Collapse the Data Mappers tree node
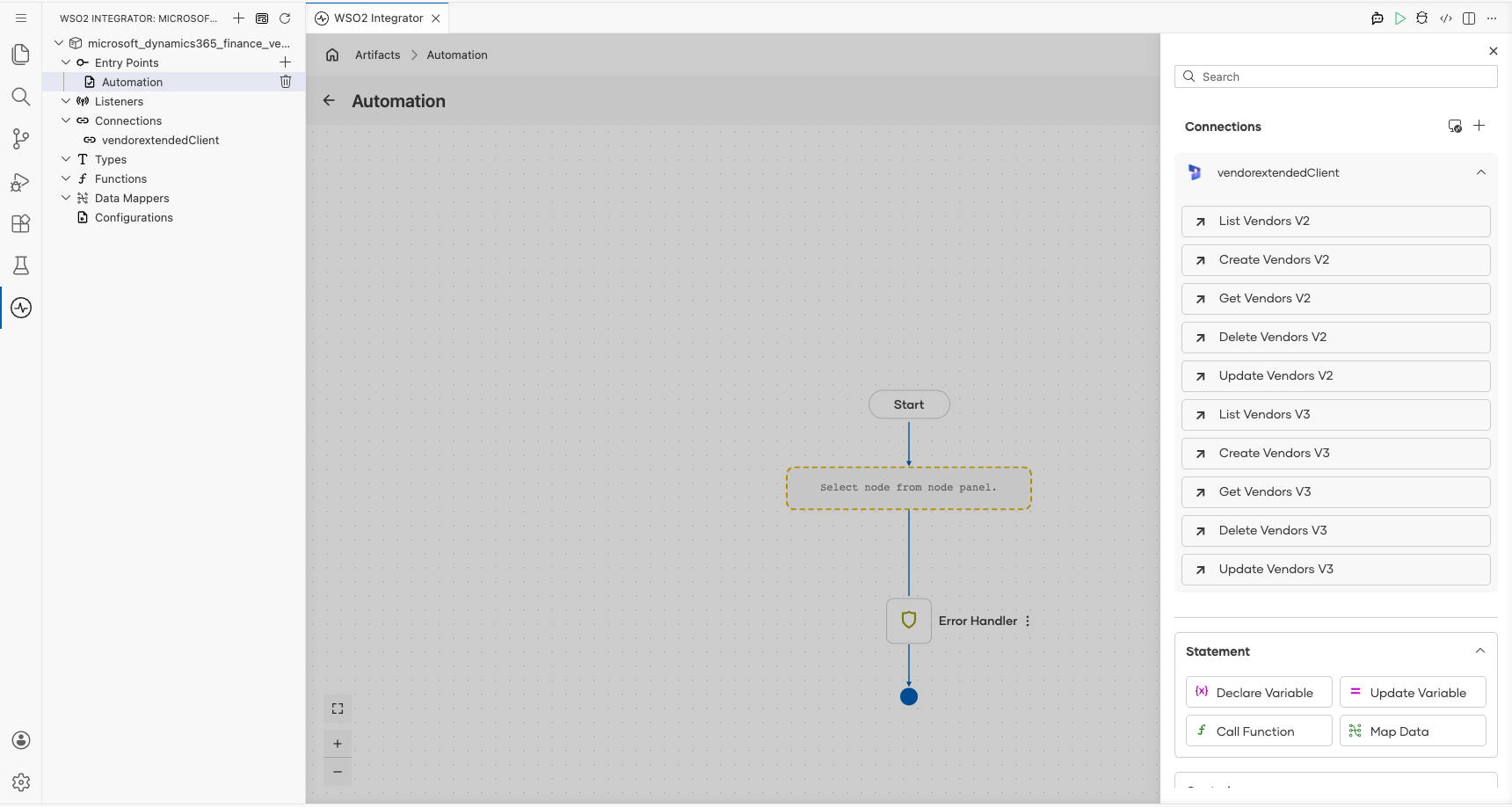The width and height of the screenshot is (1512, 807). pos(66,198)
